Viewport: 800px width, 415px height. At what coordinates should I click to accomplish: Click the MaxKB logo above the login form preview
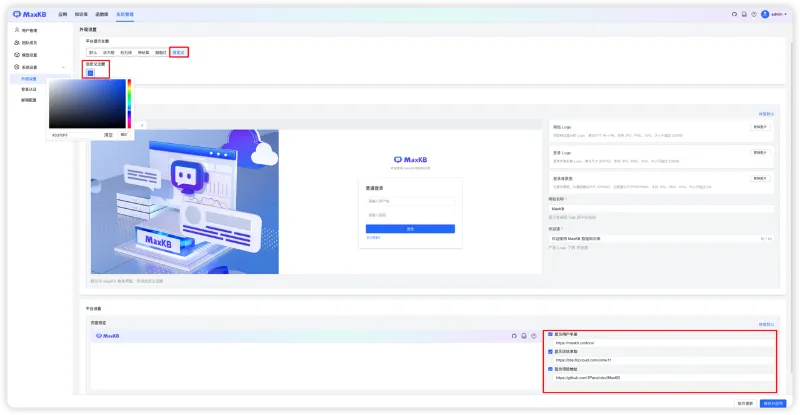411,160
